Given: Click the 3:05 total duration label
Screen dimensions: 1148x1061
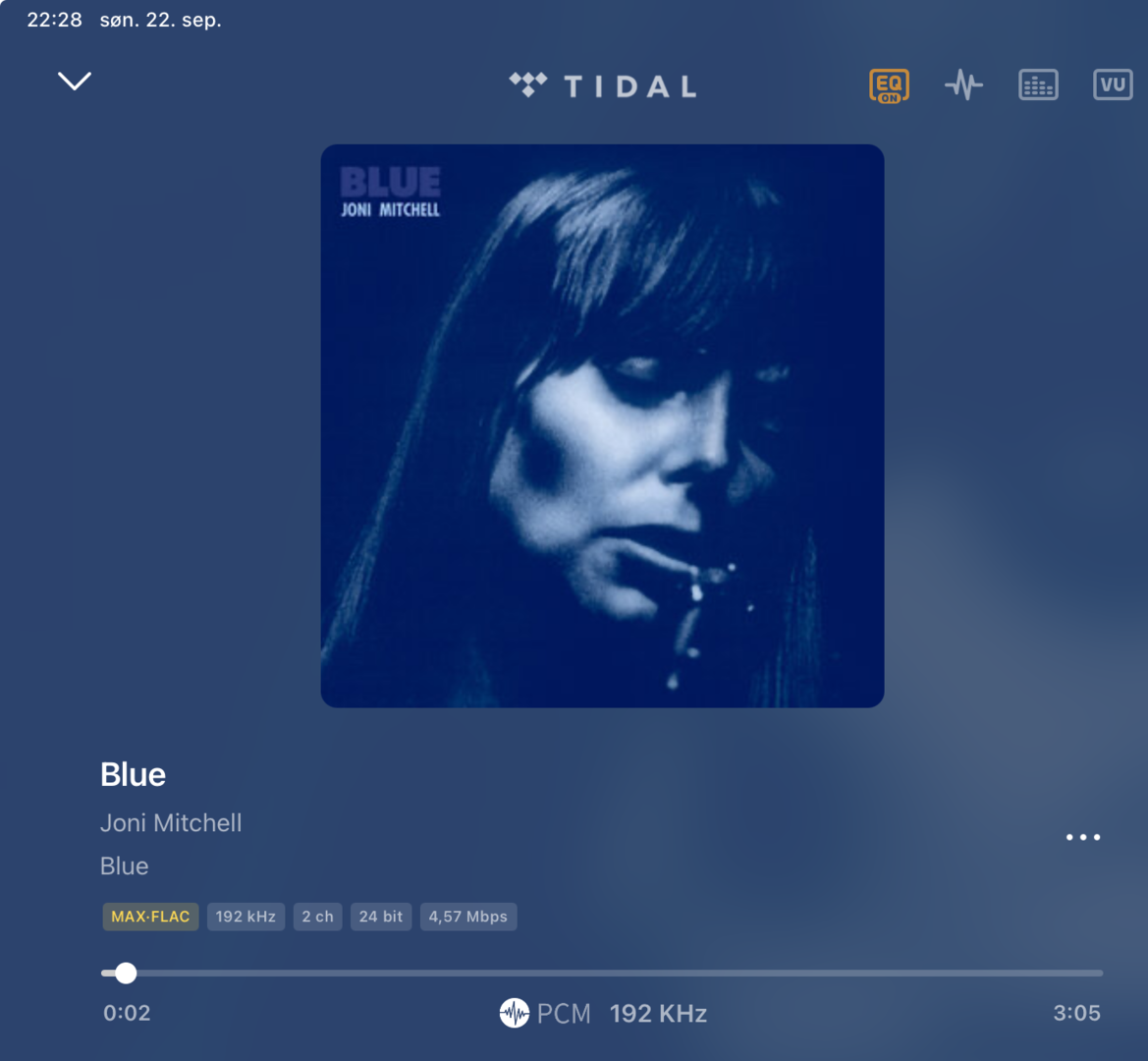Looking at the screenshot, I should tap(1077, 1014).
